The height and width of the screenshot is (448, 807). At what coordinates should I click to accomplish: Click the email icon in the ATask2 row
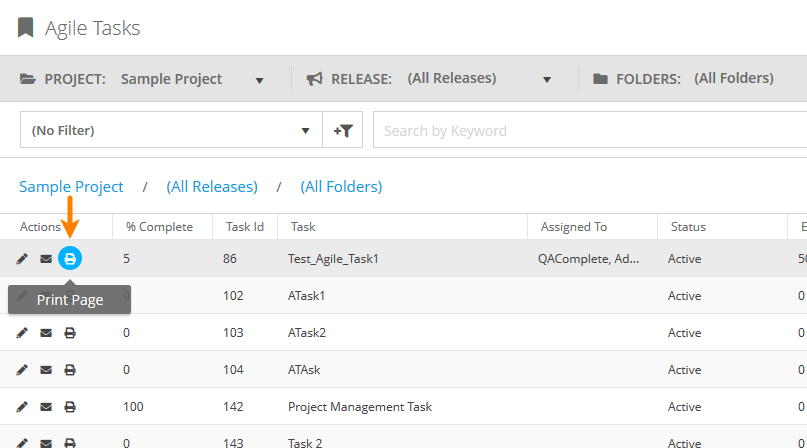[46, 333]
